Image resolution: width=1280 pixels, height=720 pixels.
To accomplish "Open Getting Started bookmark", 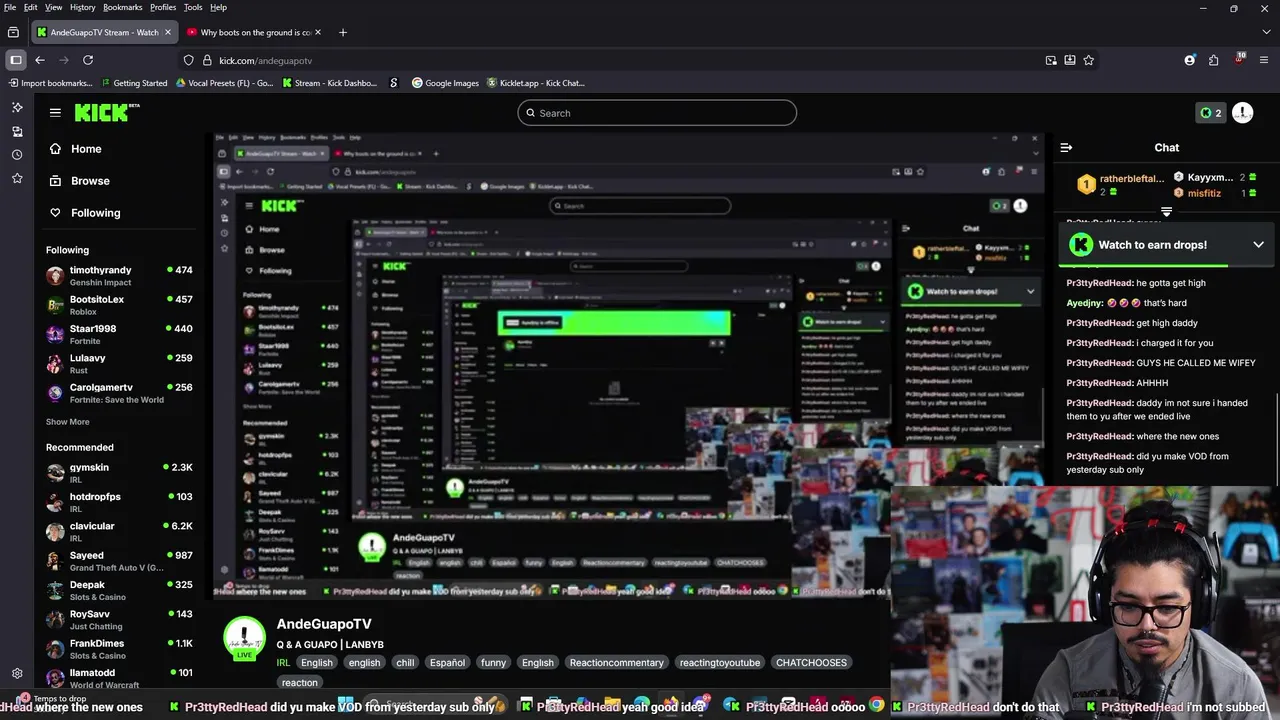I will 133,83.
